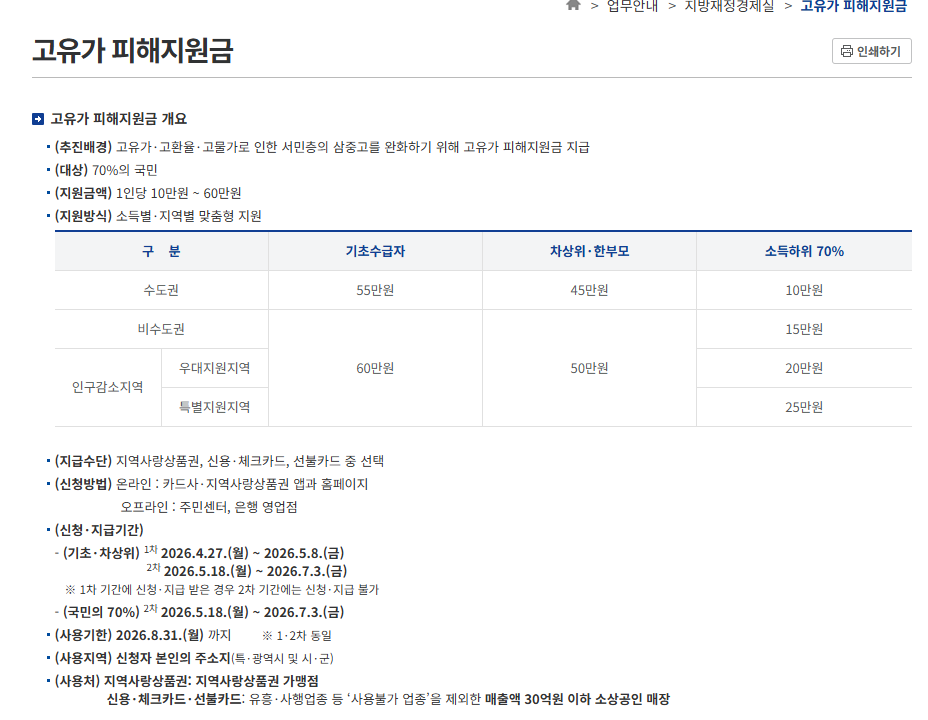Click the 비수도권 row label
Image resolution: width=928 pixels, height=720 pixels.
tap(161, 329)
